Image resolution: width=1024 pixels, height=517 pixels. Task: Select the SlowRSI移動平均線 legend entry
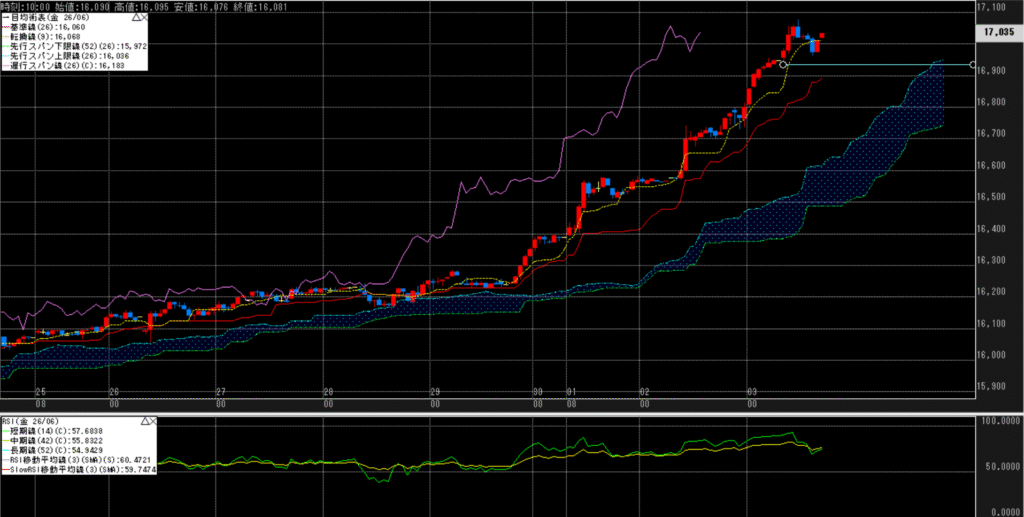pyautogui.click(x=78, y=469)
